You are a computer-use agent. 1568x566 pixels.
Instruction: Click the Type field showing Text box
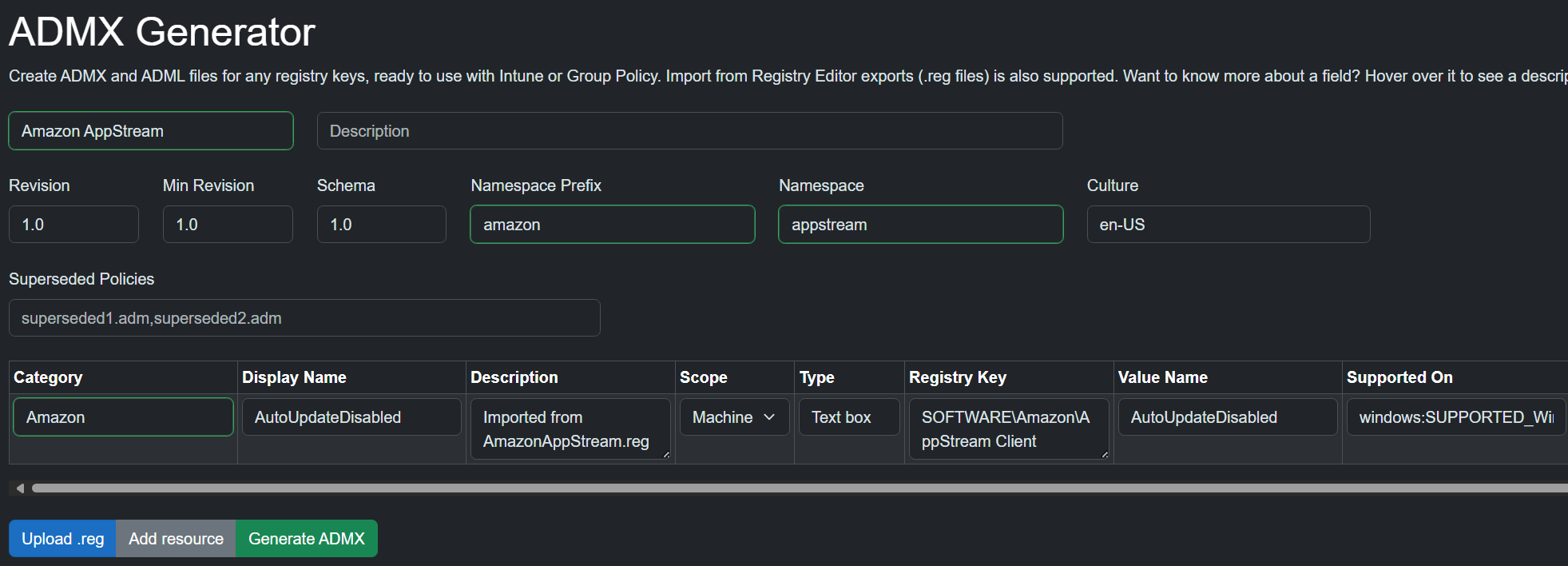[848, 417]
